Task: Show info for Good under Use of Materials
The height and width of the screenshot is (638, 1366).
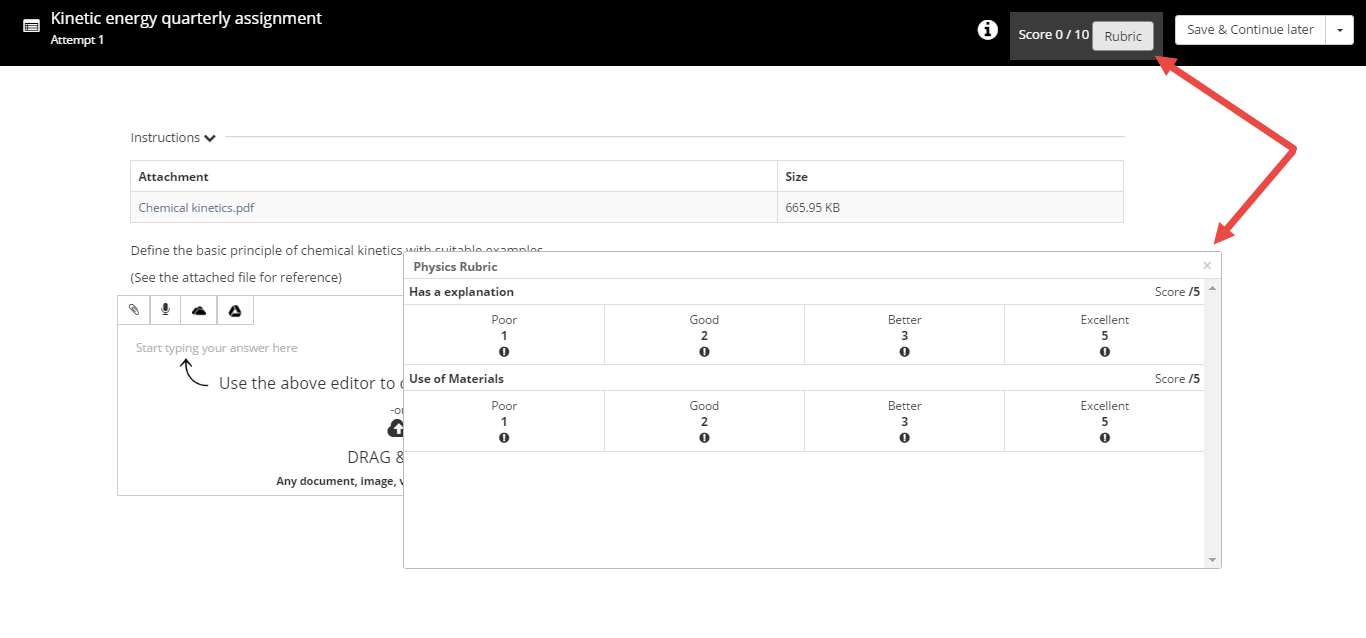Action: [x=704, y=438]
